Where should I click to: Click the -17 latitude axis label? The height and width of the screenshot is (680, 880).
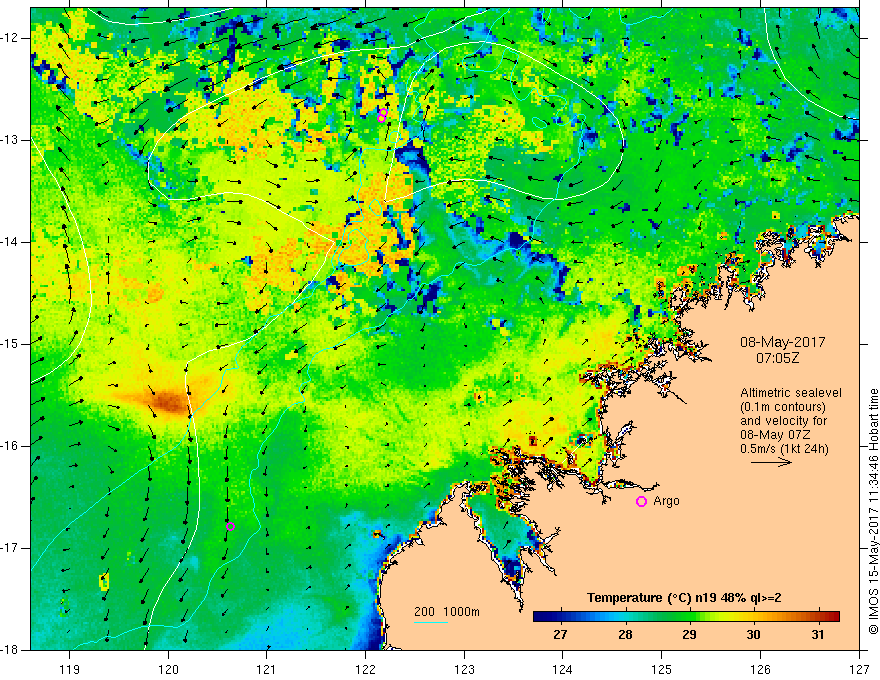pyautogui.click(x=11, y=547)
